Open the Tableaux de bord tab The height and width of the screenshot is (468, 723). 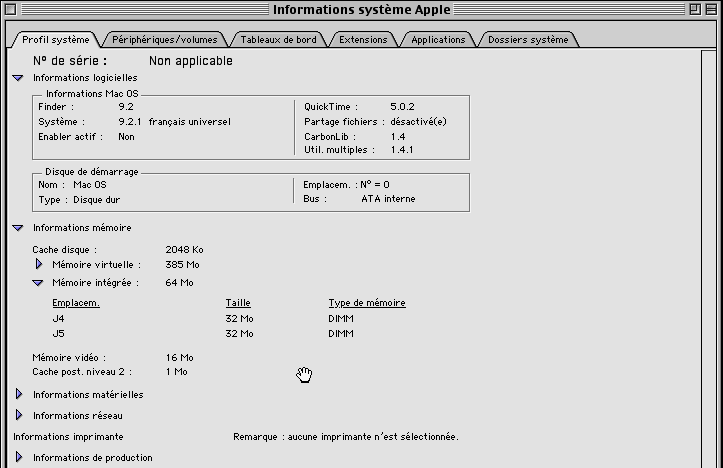(279, 40)
